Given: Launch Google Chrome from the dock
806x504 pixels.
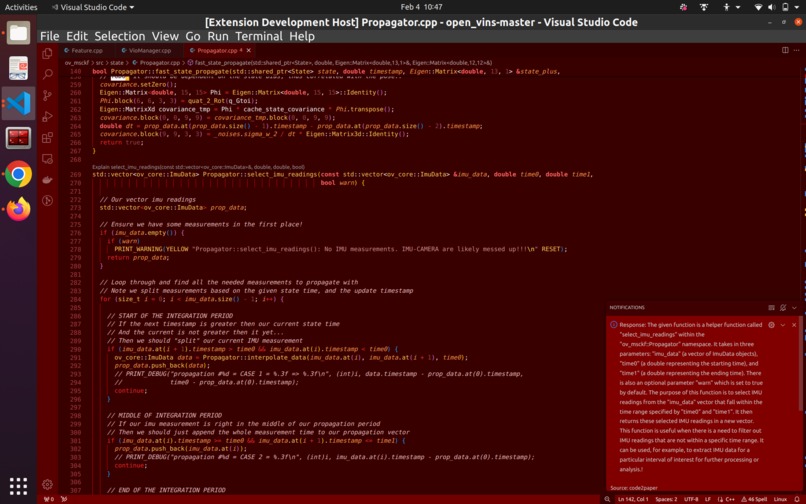Looking at the screenshot, I should 19,174.
